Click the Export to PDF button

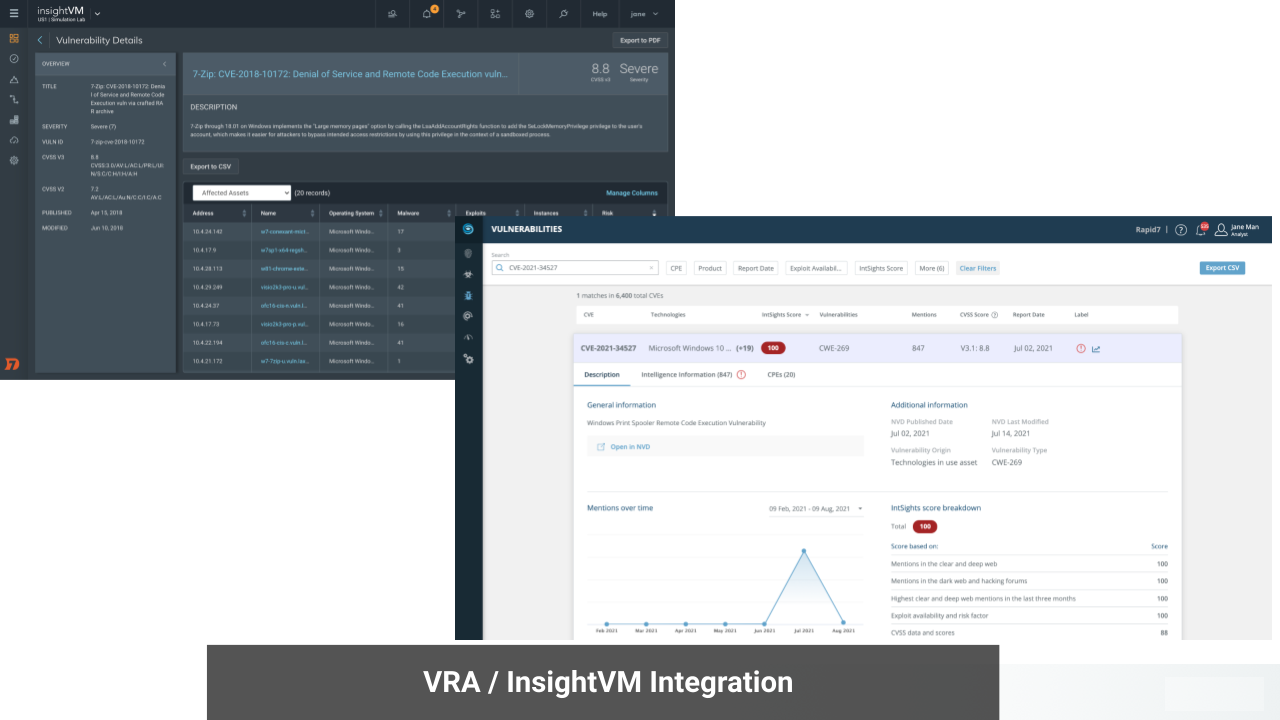(640, 40)
